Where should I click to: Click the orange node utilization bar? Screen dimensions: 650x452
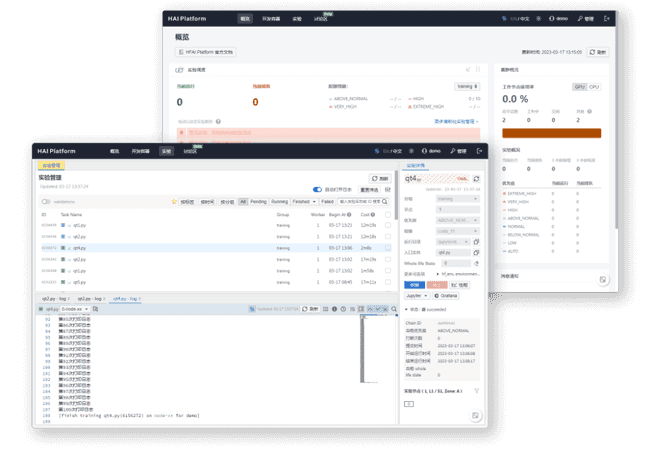[551, 133]
